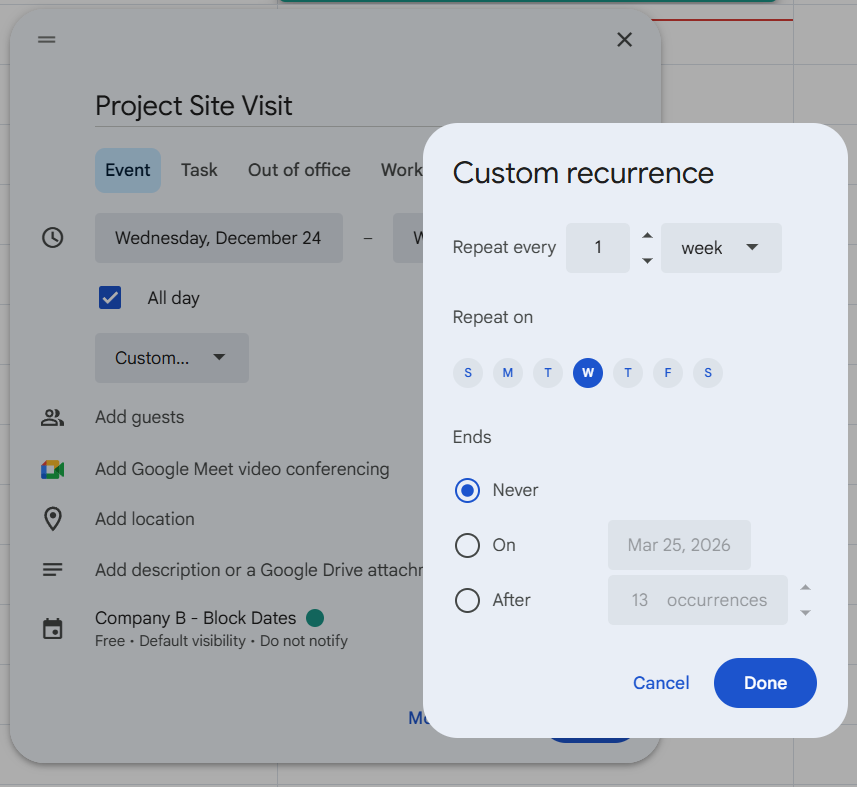Select the Never ends option

pyautogui.click(x=467, y=490)
